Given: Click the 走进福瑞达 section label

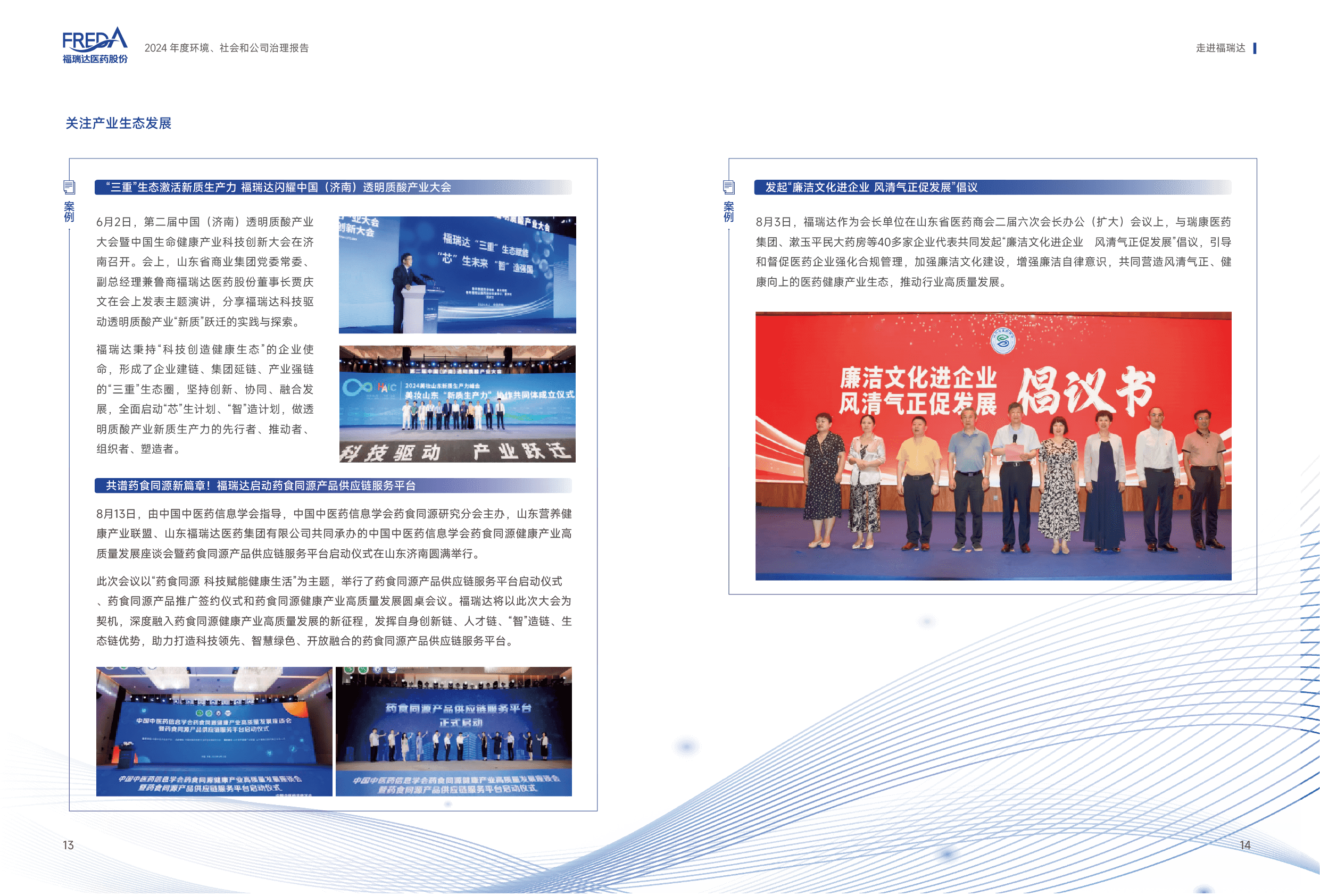Looking at the screenshot, I should (1220, 48).
